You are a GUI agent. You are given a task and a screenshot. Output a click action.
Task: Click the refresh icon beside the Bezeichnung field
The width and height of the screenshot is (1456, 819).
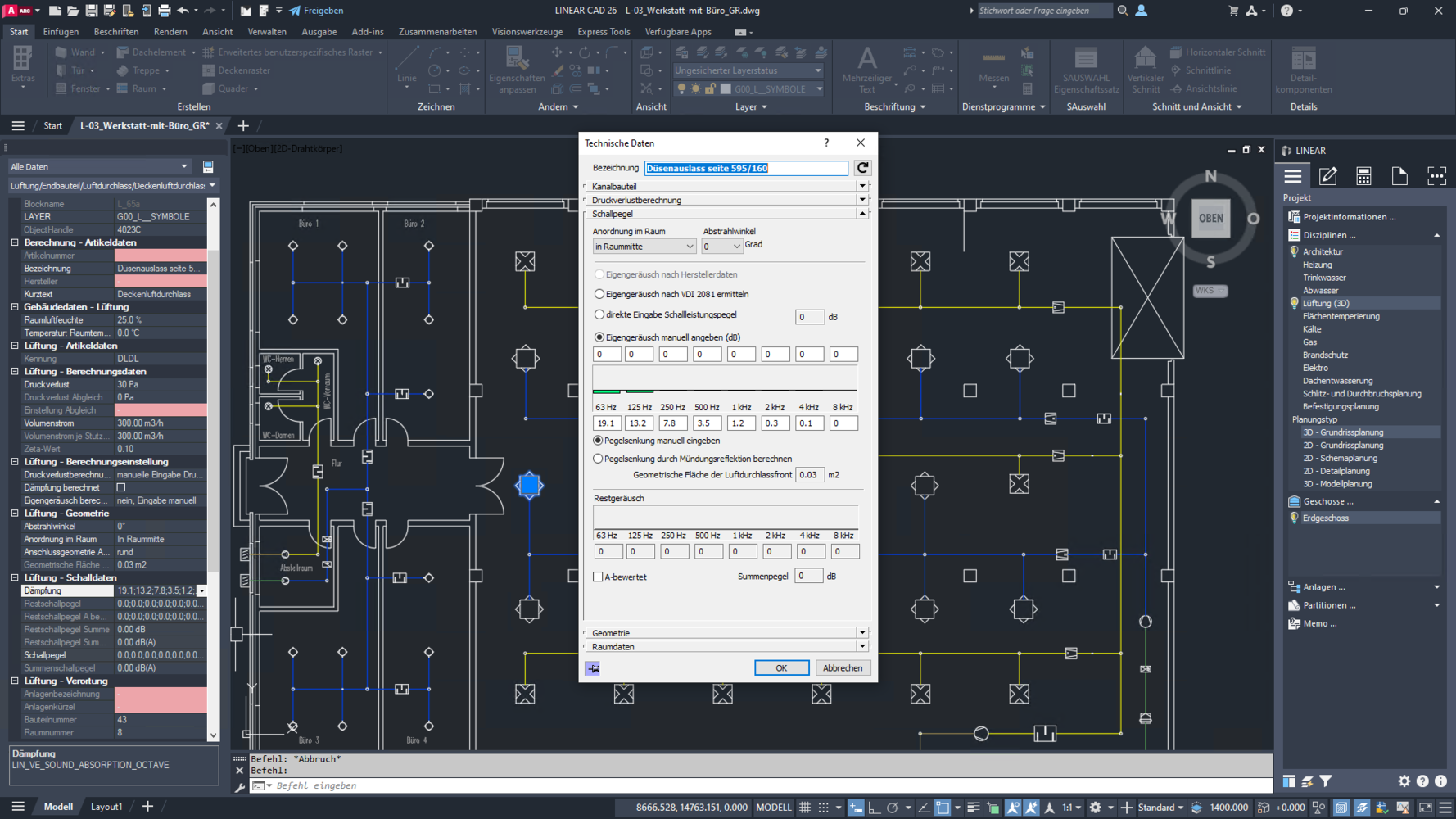862,168
